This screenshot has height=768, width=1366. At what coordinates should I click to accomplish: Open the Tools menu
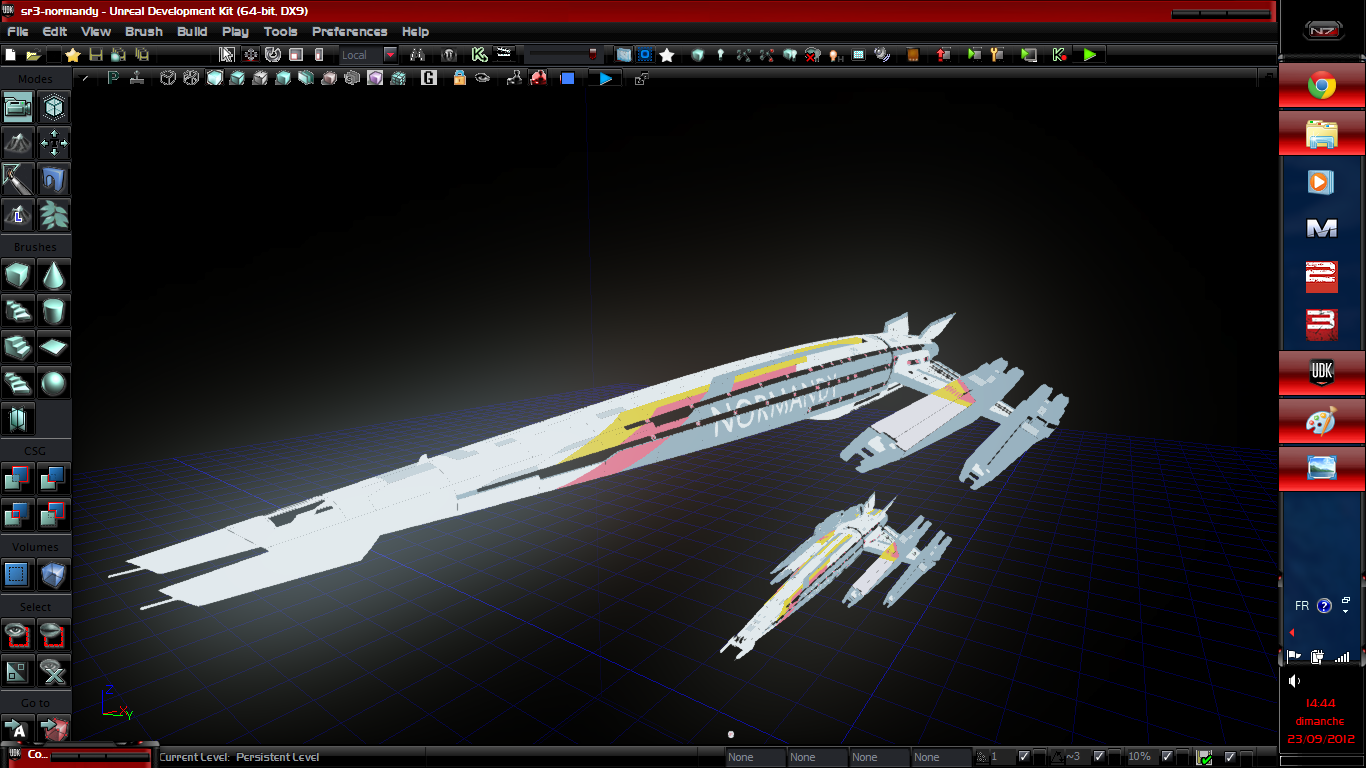click(280, 32)
